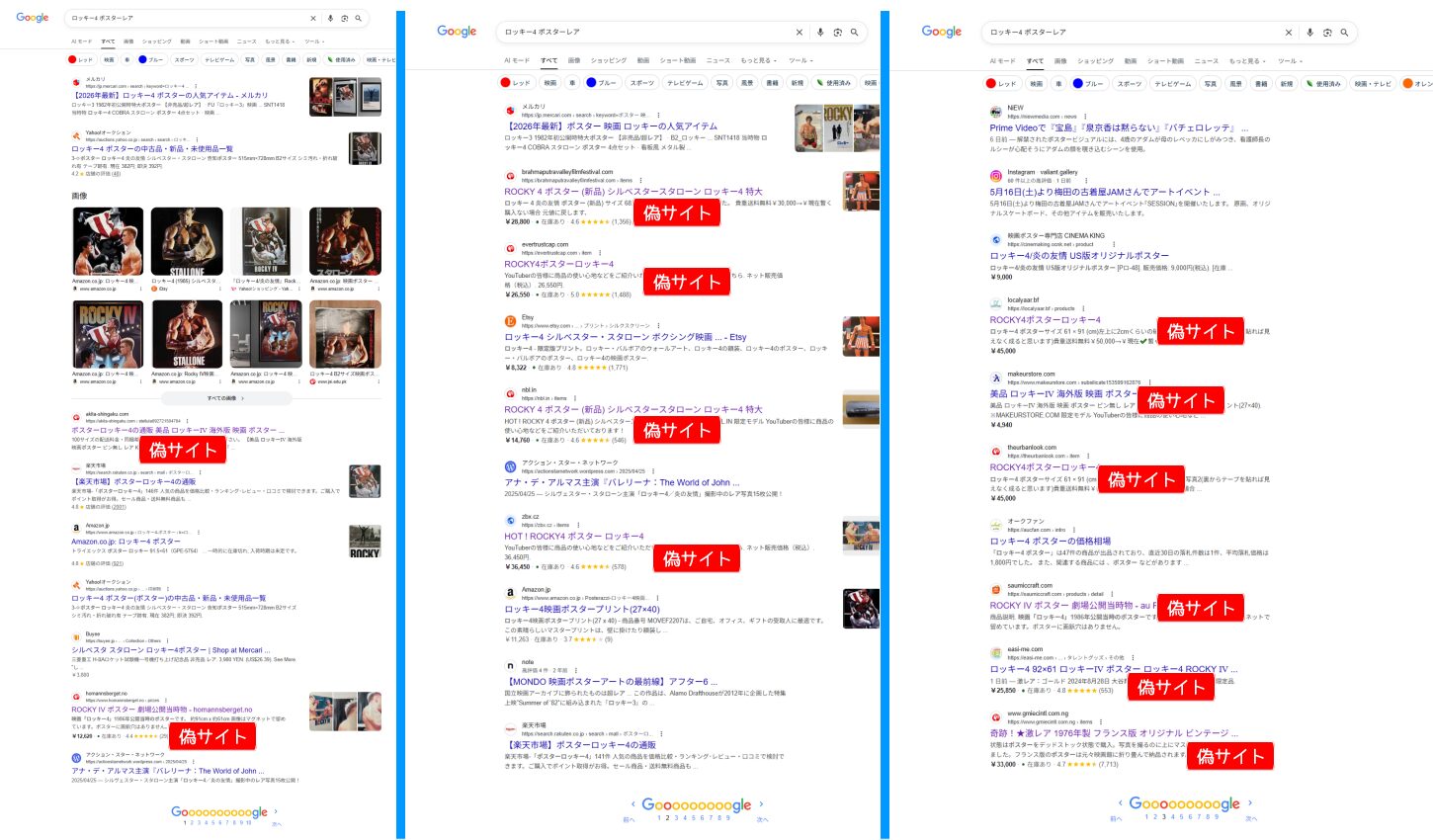Open the ツール dropdown on the middle page
This screenshot has width=1433, height=840.
pyautogui.click(x=800, y=60)
